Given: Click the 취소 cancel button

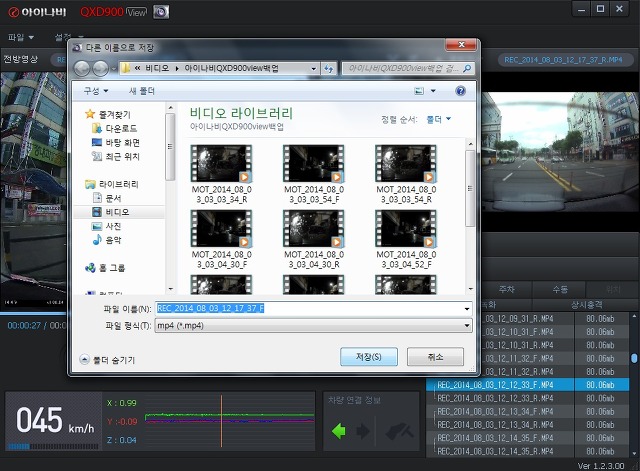Looking at the screenshot, I should click(x=435, y=357).
